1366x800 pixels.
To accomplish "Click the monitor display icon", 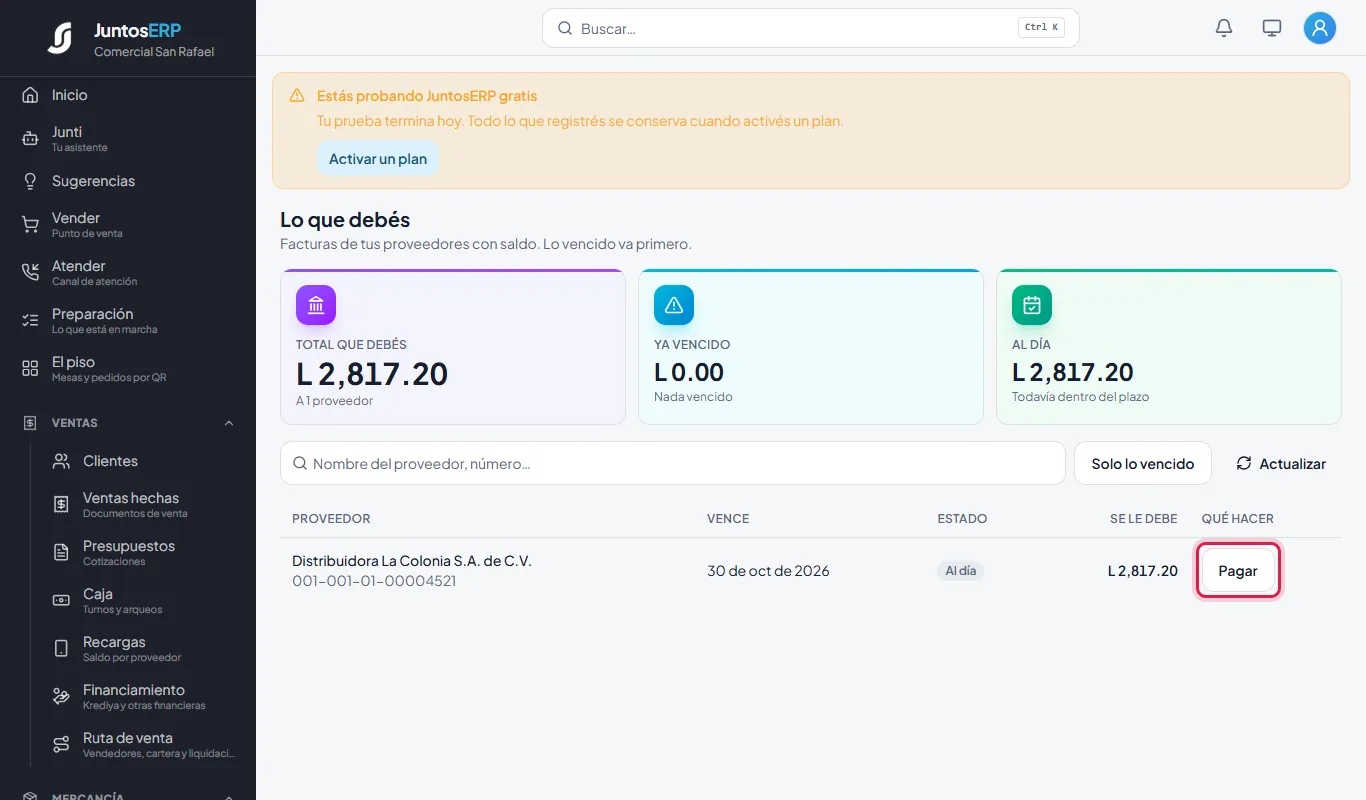I will [x=1272, y=28].
